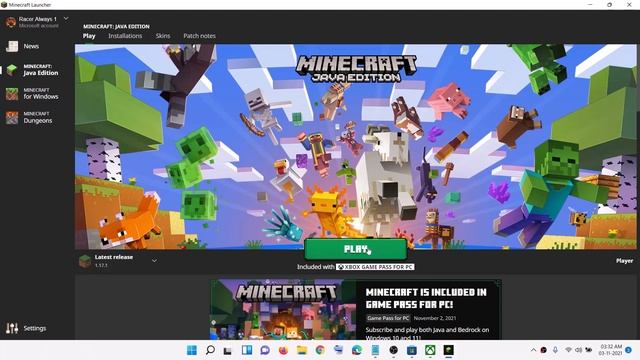Click the Racer Always 1 account avatar
Image resolution: width=640 pixels, height=360 pixels.
coord(11,22)
